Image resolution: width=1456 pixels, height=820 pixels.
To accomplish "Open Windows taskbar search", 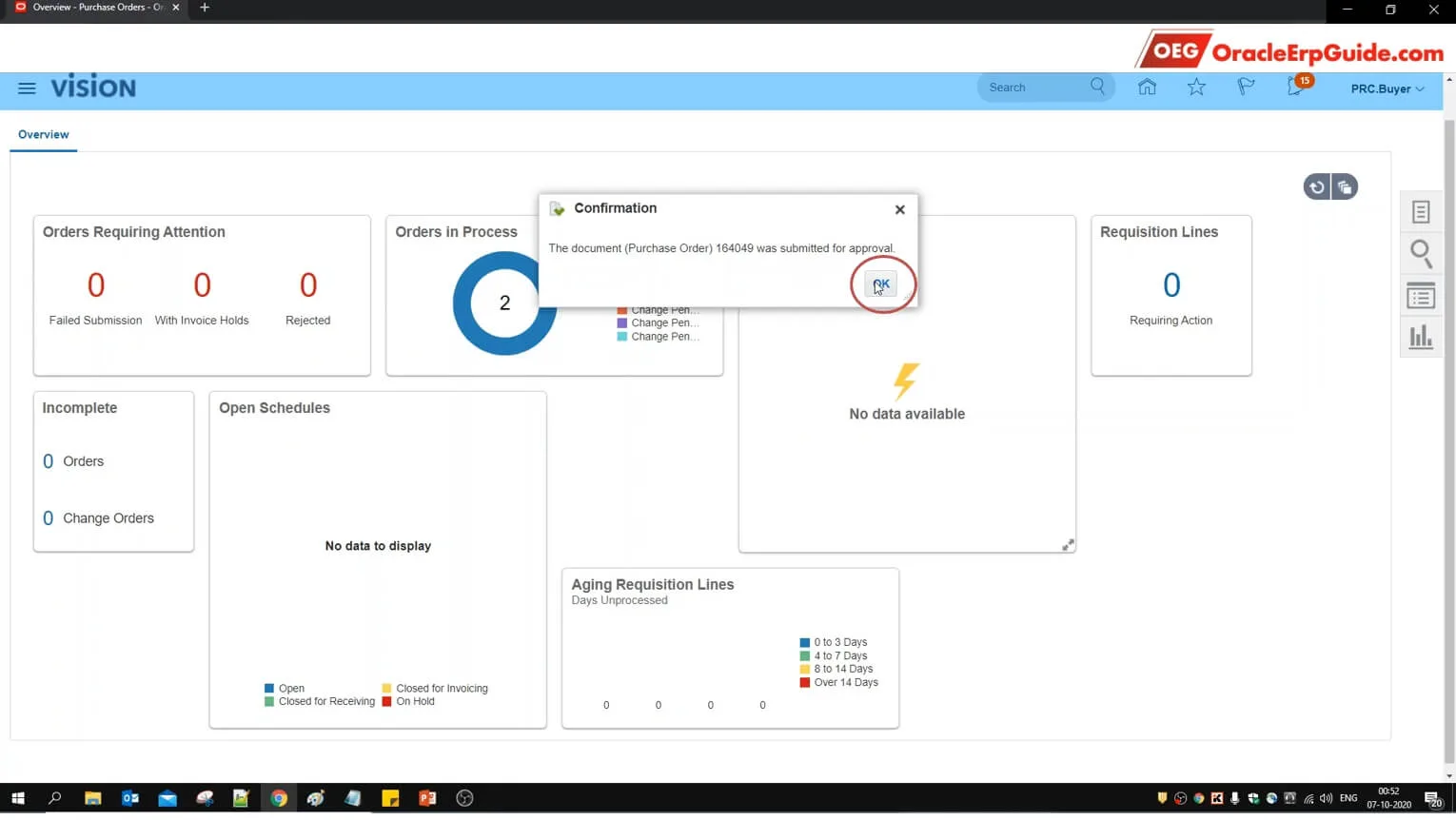I will [55, 799].
